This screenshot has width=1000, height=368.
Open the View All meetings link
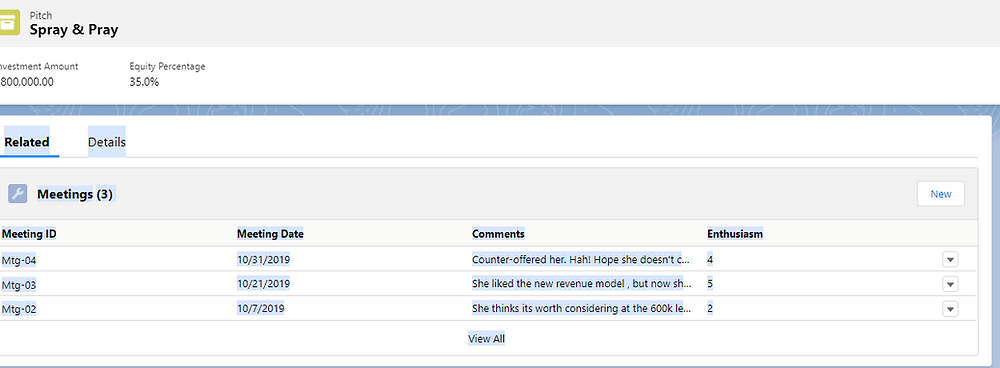coord(487,339)
